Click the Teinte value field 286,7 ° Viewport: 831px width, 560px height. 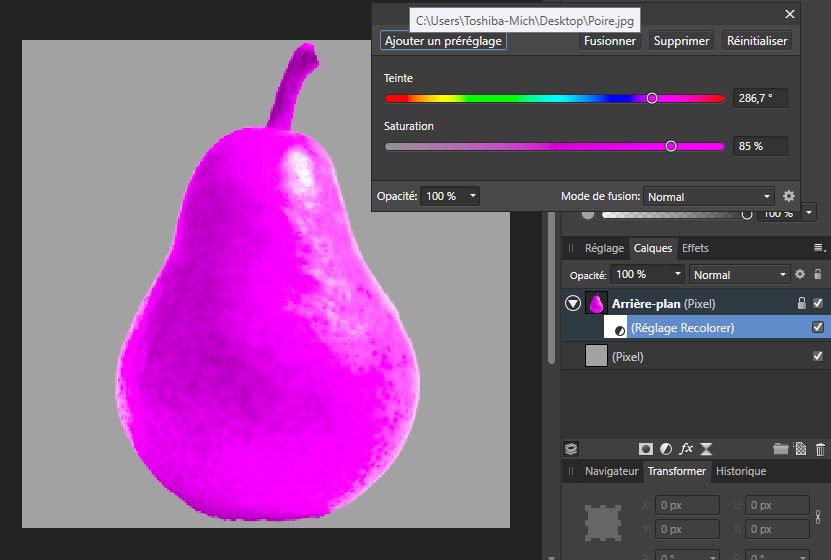pos(760,98)
